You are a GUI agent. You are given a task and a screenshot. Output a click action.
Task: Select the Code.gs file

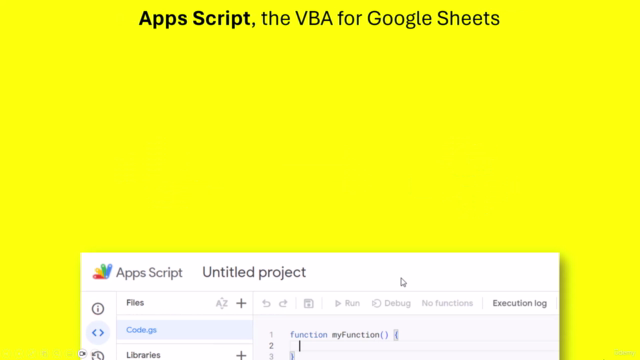pyautogui.click(x=184, y=330)
